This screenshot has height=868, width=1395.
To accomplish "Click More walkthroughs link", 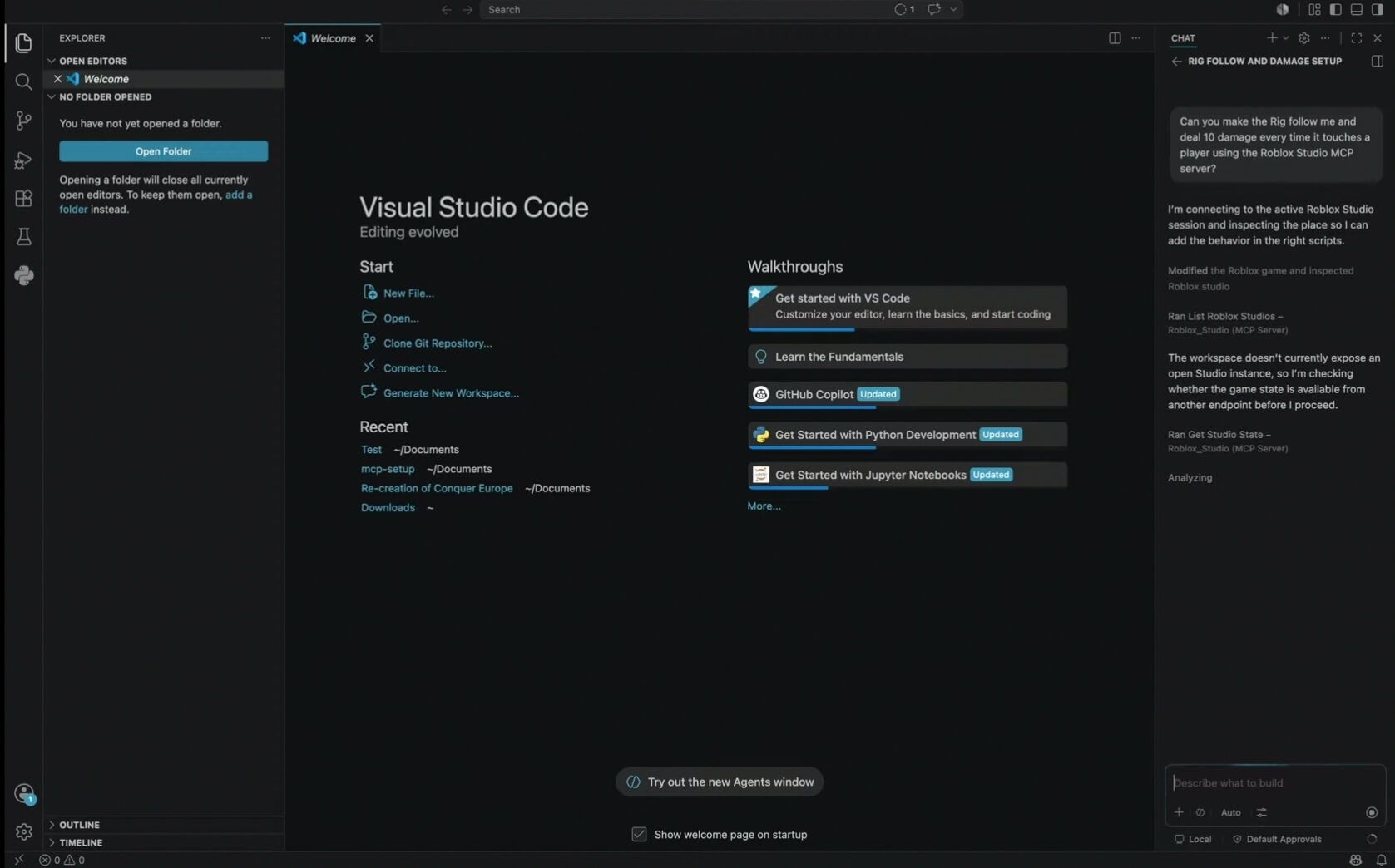I will pyautogui.click(x=764, y=506).
